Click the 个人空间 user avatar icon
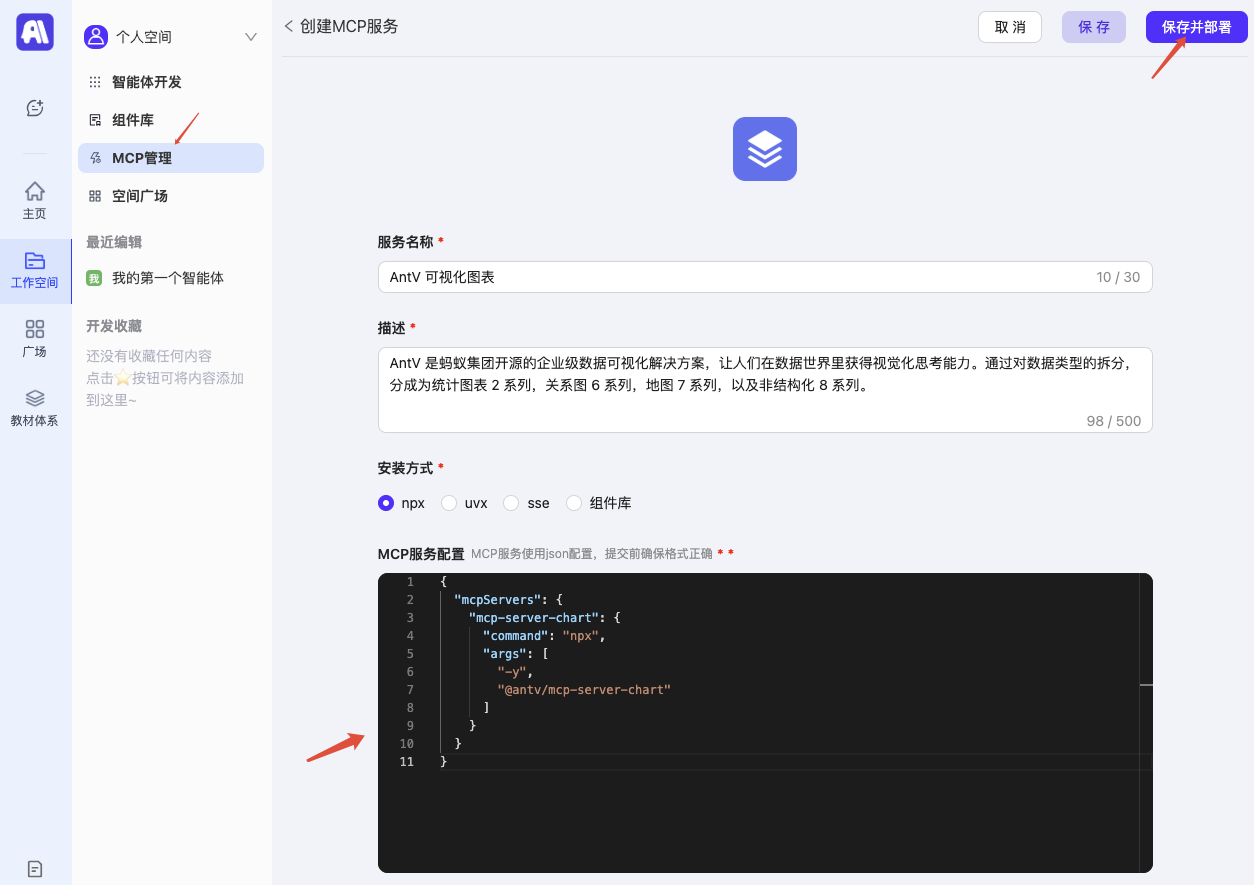 pyautogui.click(x=96, y=37)
